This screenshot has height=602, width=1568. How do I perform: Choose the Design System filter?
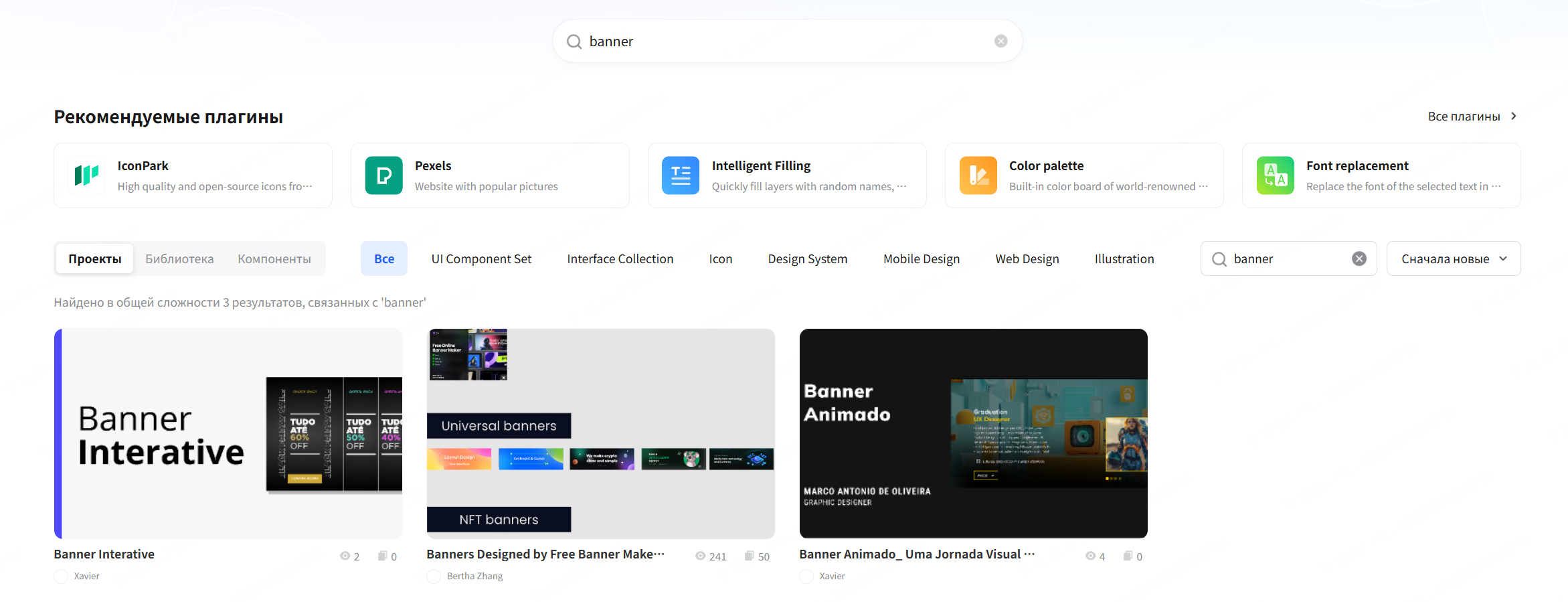click(x=807, y=259)
